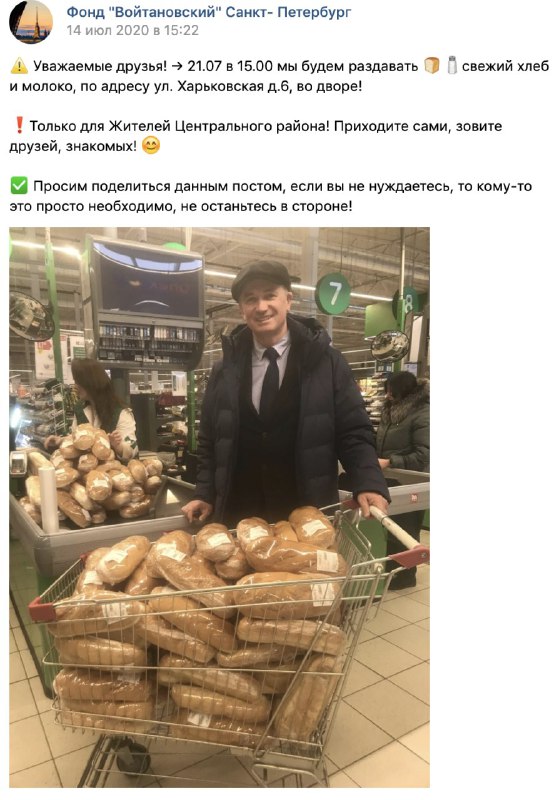Click the bread emoji in post
The height and width of the screenshot is (800, 559).
point(431,65)
